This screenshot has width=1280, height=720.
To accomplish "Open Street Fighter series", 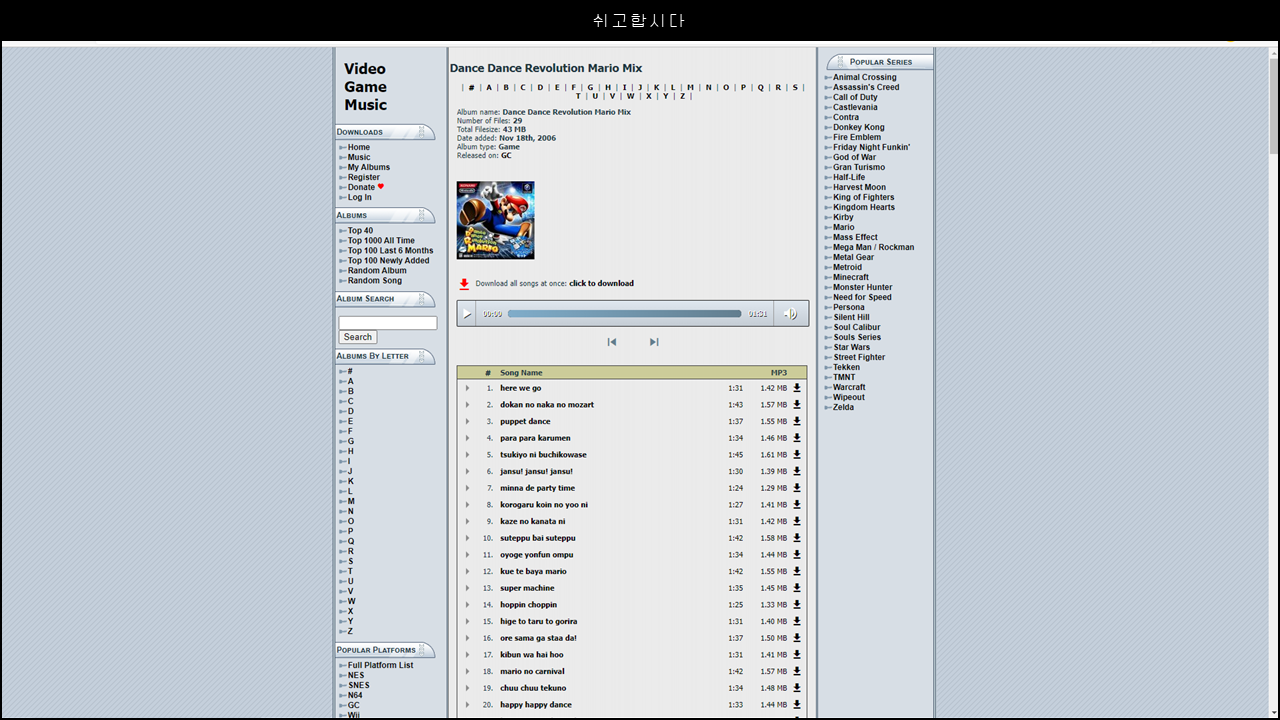I will [x=859, y=358].
